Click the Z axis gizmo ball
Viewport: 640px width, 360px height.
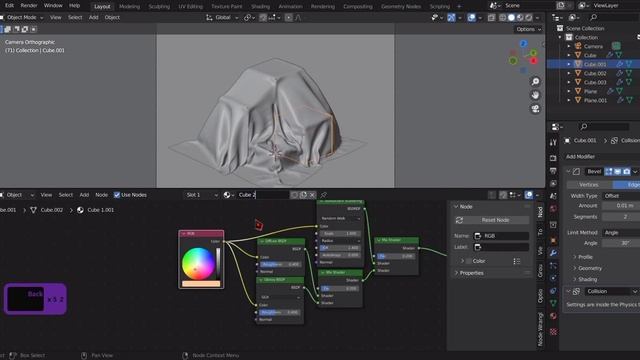coord(523,44)
